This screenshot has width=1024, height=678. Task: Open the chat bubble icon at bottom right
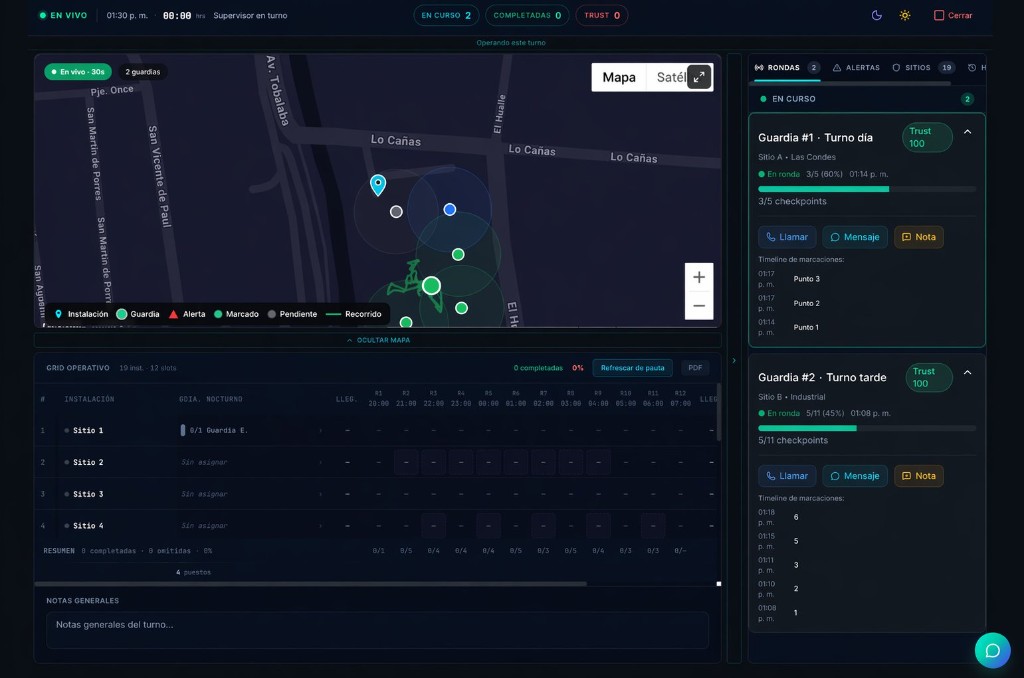click(x=992, y=650)
